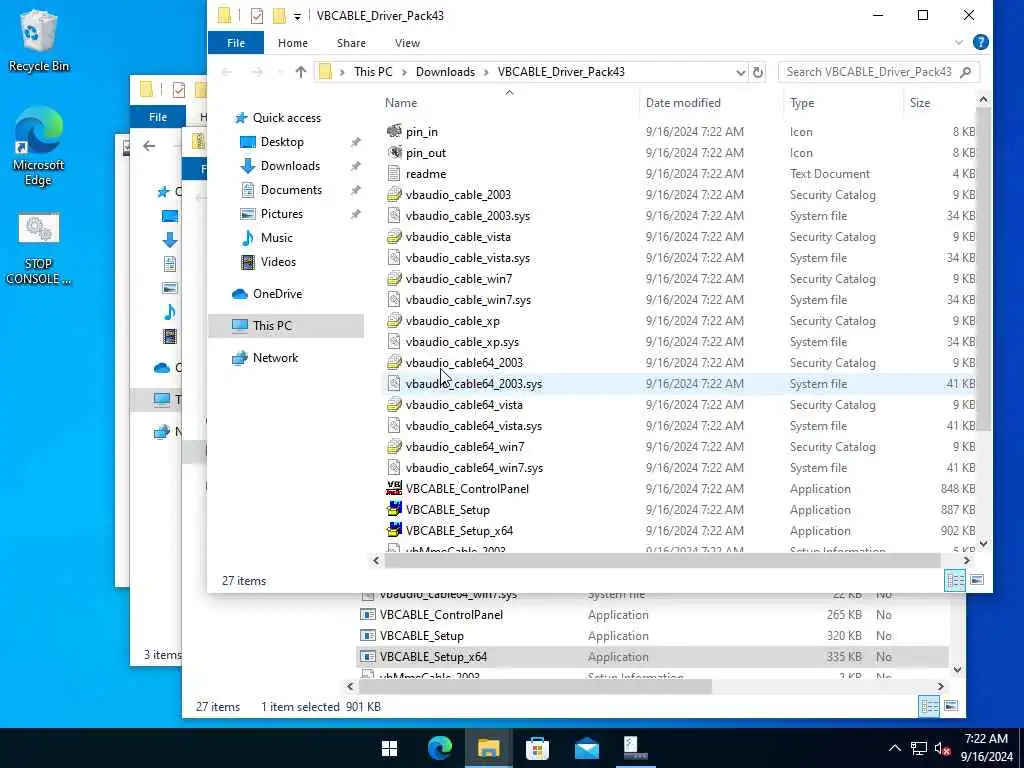Screen dimensions: 1024x768
Task: Switch to large icons view layout
Action: click(x=977, y=580)
